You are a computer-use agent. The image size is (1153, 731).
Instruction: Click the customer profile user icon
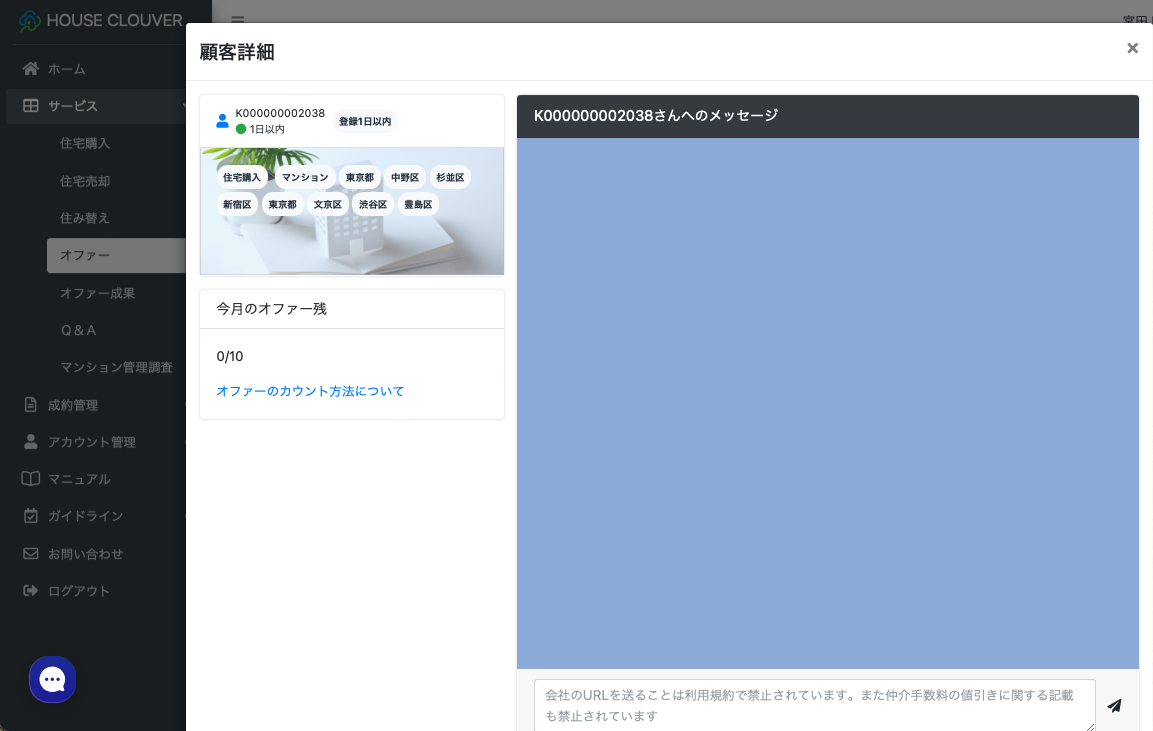pyautogui.click(x=222, y=121)
